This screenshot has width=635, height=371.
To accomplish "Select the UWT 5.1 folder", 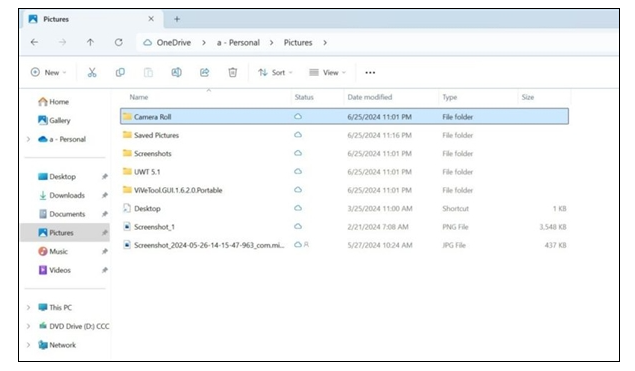I will [344, 172].
